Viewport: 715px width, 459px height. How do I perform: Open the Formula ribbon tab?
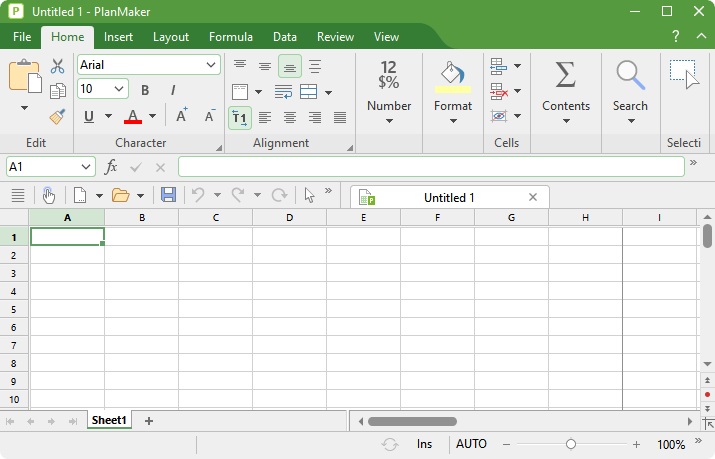pyautogui.click(x=230, y=37)
